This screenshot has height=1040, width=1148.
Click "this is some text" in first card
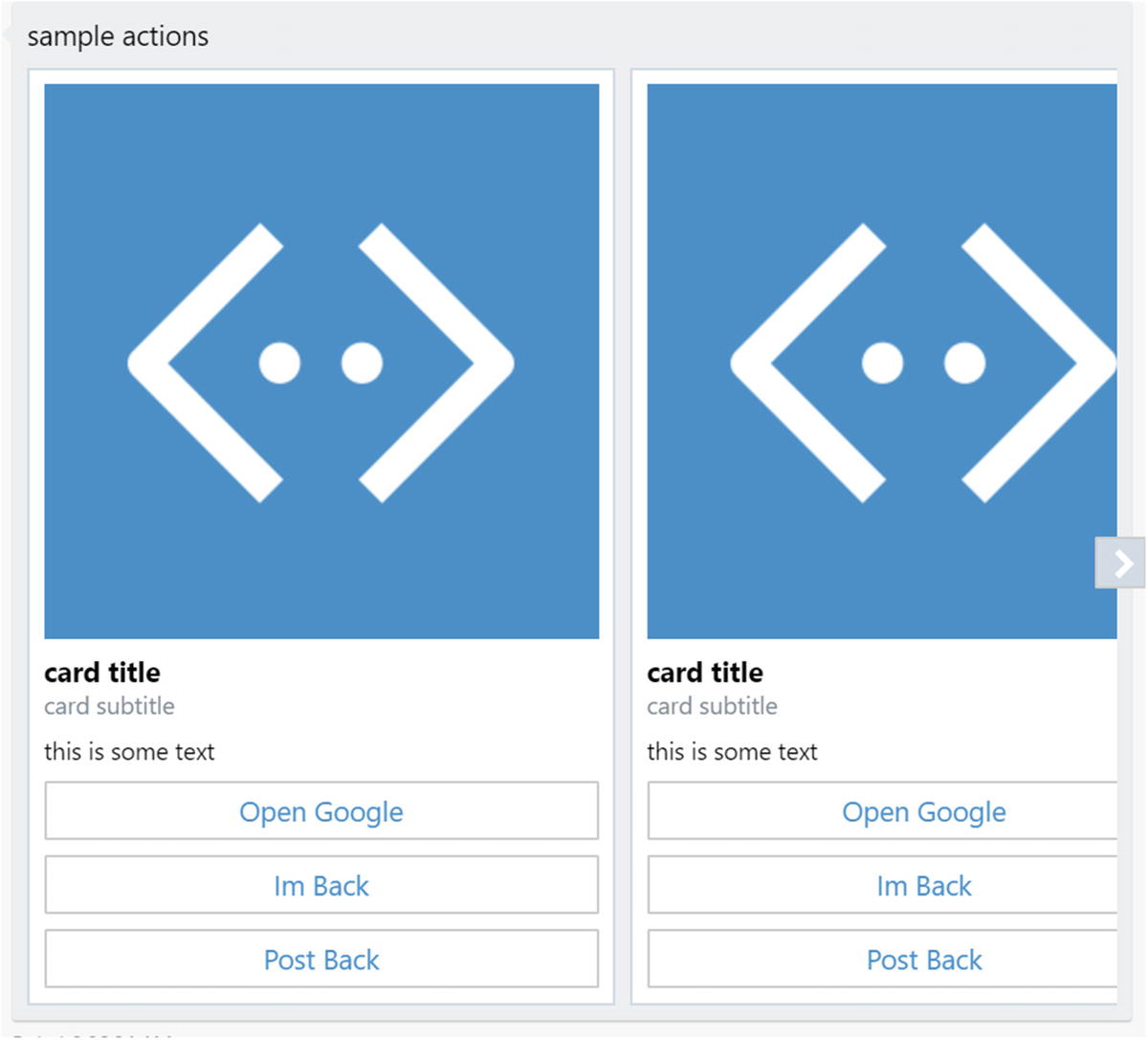[x=129, y=752]
